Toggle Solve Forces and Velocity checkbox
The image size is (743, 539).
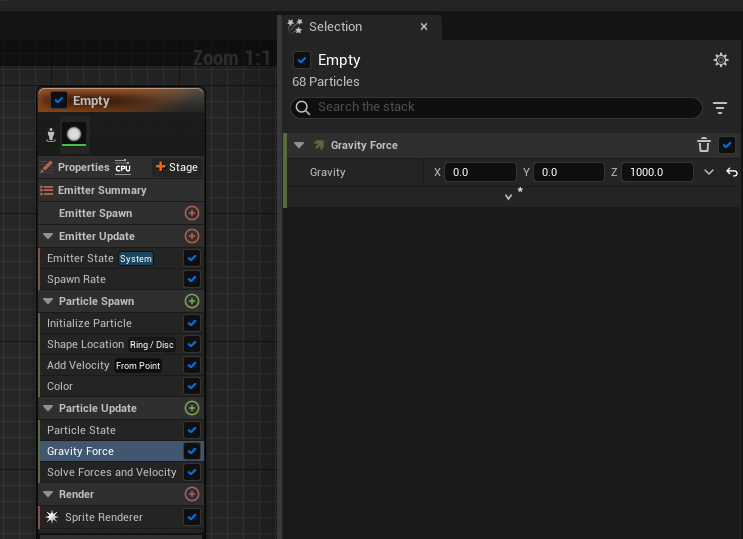point(192,472)
